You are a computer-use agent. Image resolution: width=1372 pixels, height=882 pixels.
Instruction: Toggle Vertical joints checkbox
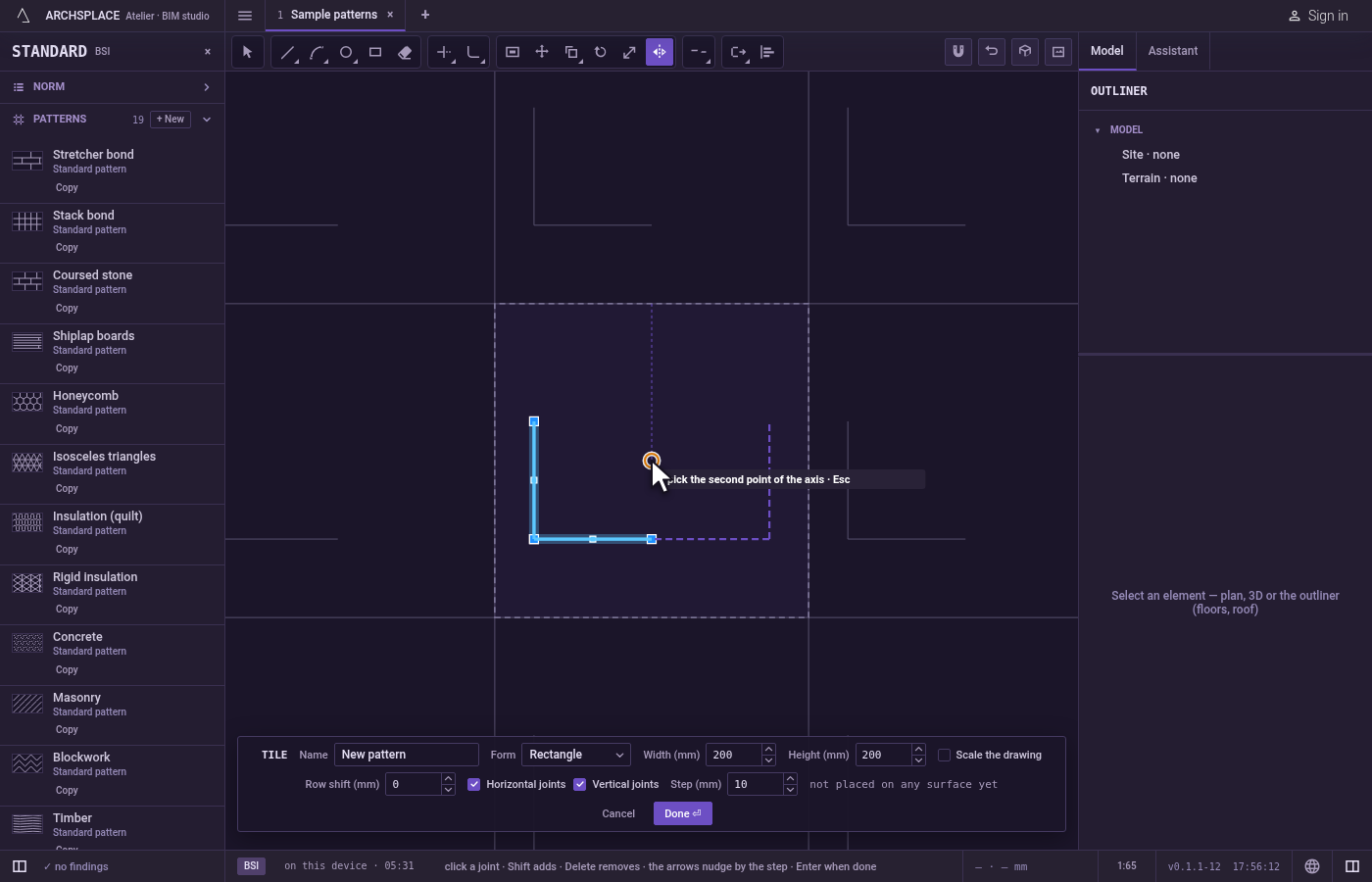pyautogui.click(x=580, y=784)
